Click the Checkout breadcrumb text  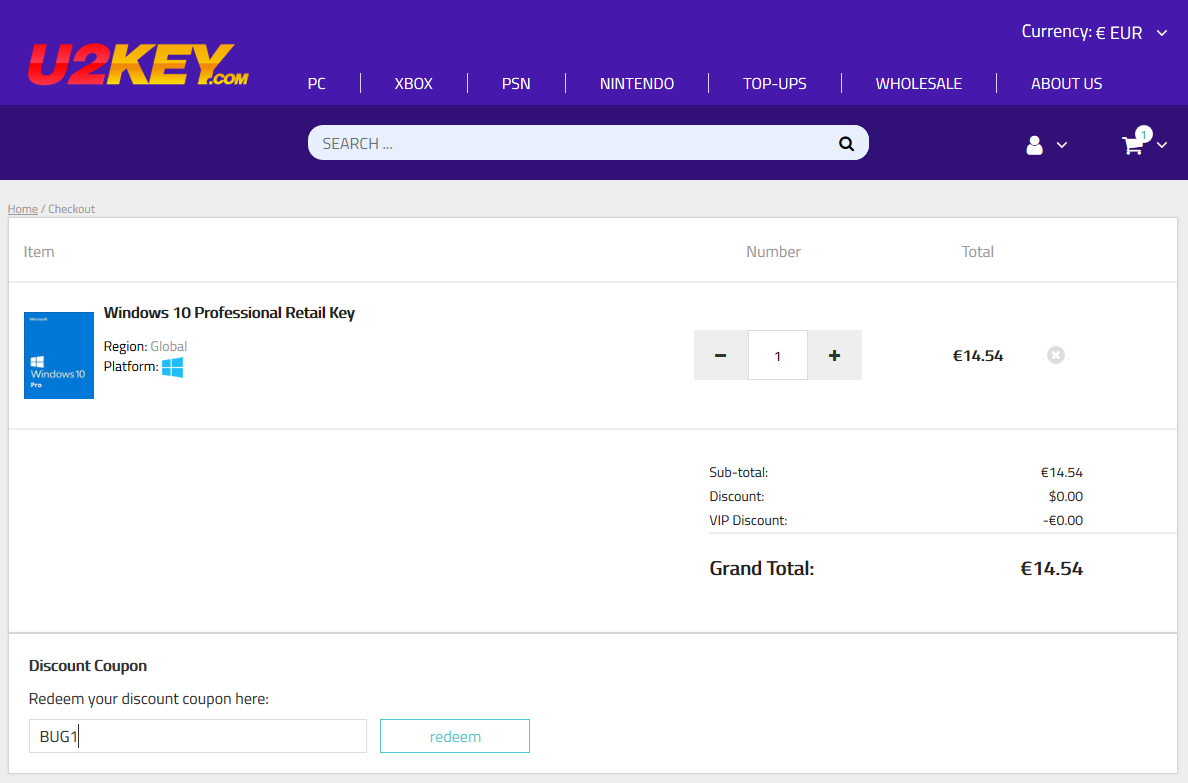[x=72, y=209]
